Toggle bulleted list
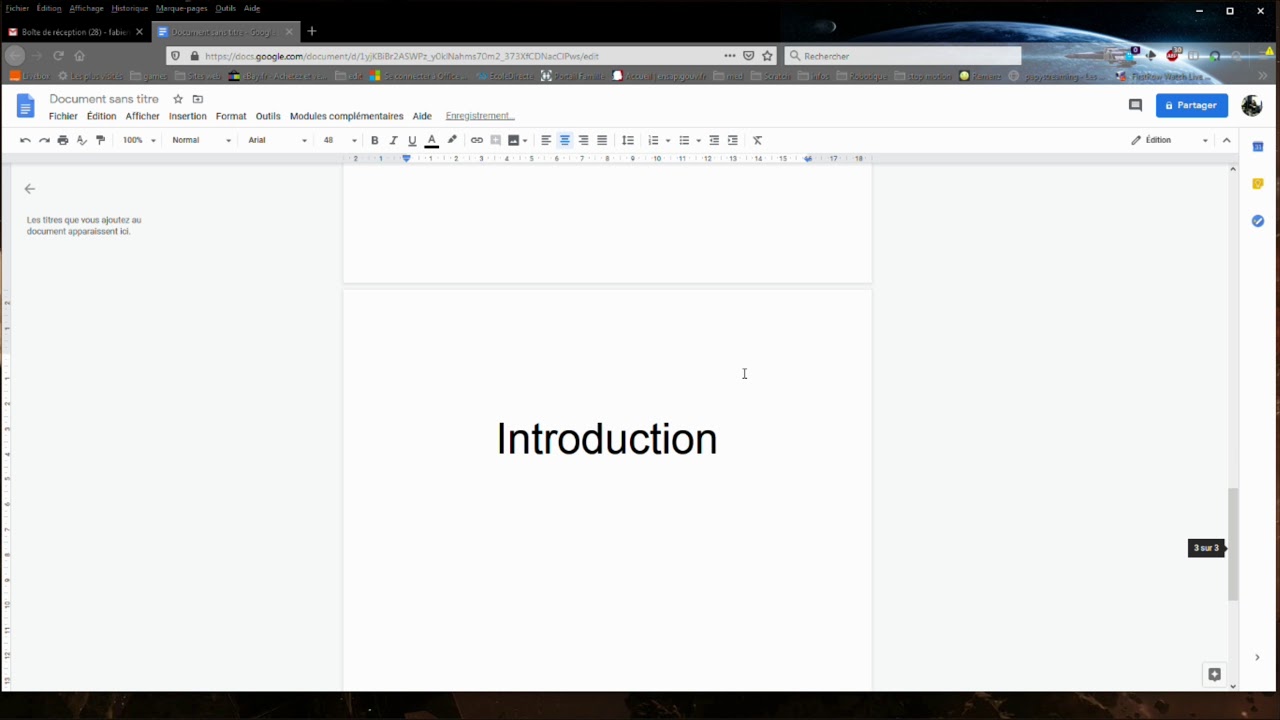This screenshot has width=1280, height=720. point(684,140)
